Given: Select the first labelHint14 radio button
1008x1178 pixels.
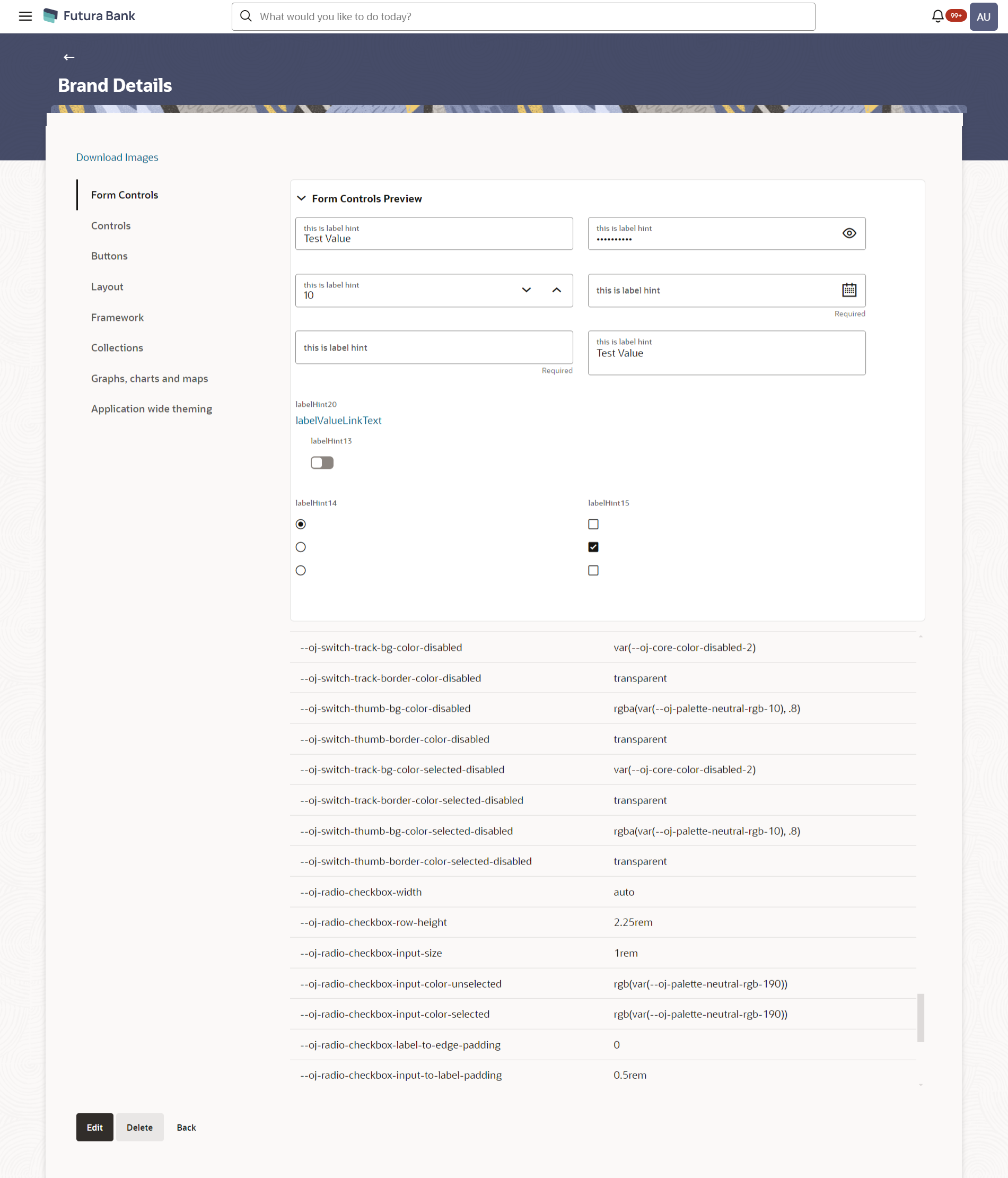Looking at the screenshot, I should click(301, 524).
